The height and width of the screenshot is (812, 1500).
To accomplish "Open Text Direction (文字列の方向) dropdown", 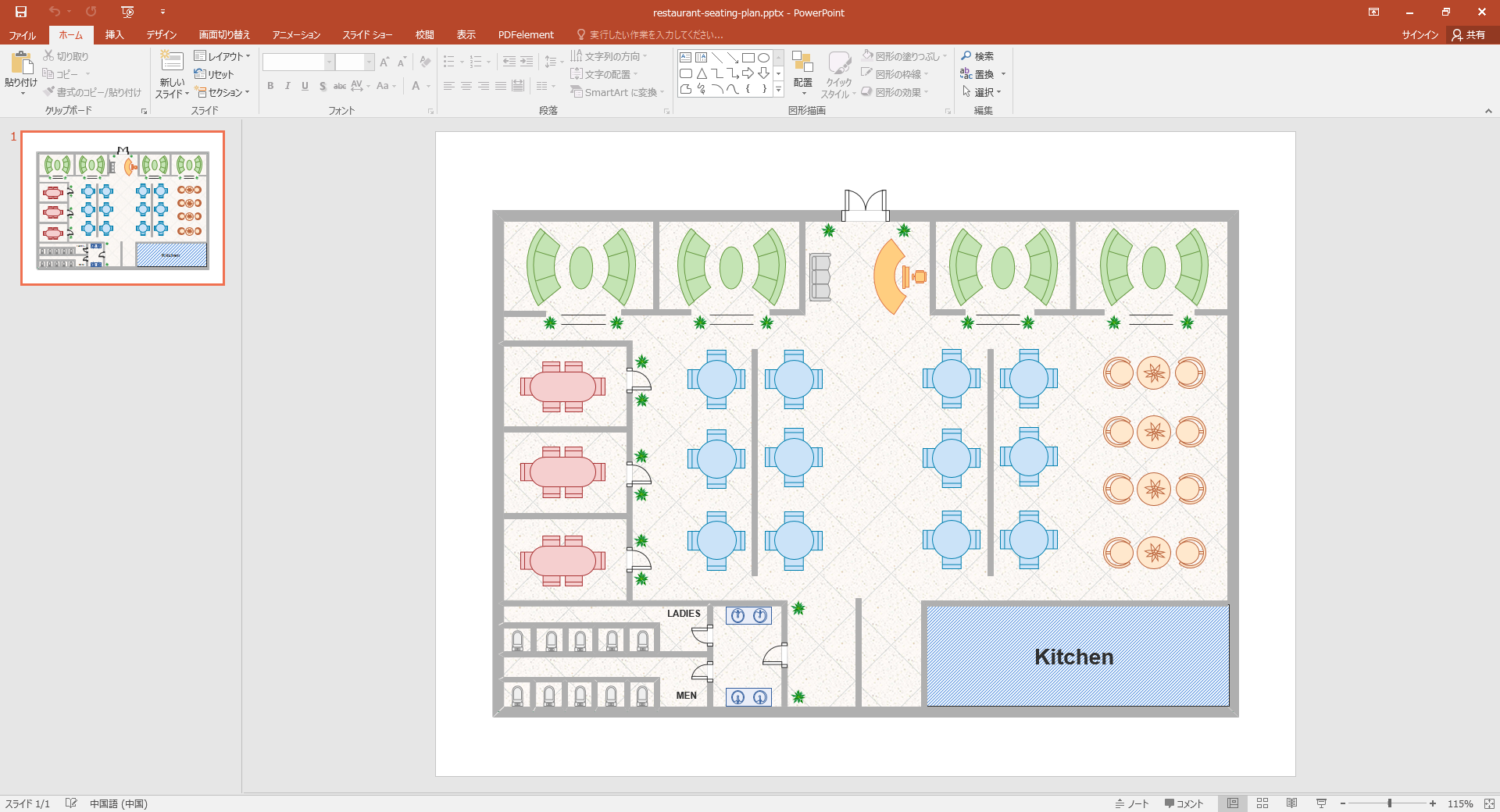I will click(609, 56).
